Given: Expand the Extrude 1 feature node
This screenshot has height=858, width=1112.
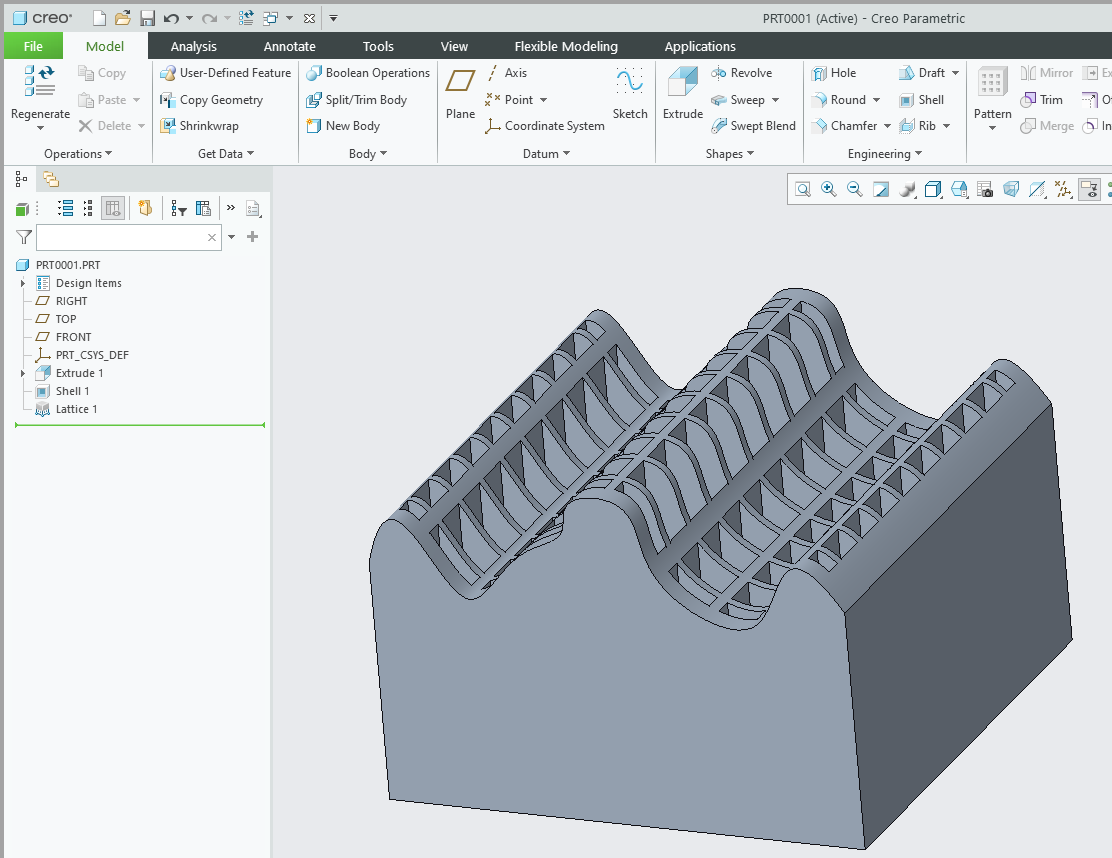Looking at the screenshot, I should click(23, 373).
